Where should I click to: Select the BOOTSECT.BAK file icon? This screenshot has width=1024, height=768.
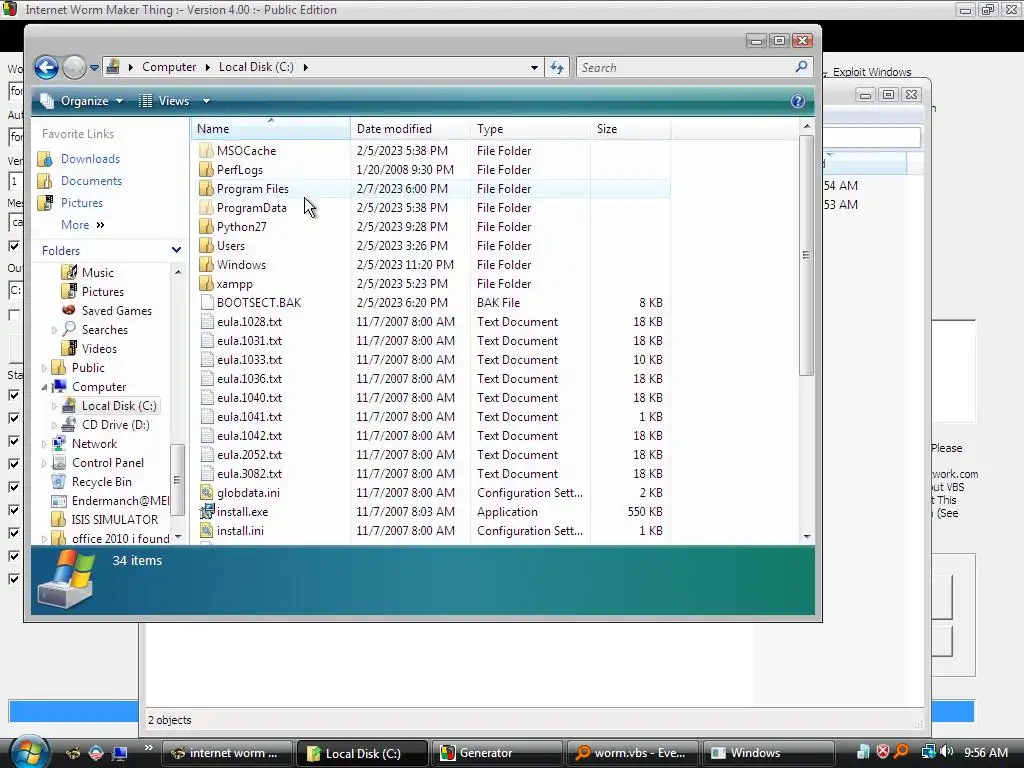(x=206, y=302)
